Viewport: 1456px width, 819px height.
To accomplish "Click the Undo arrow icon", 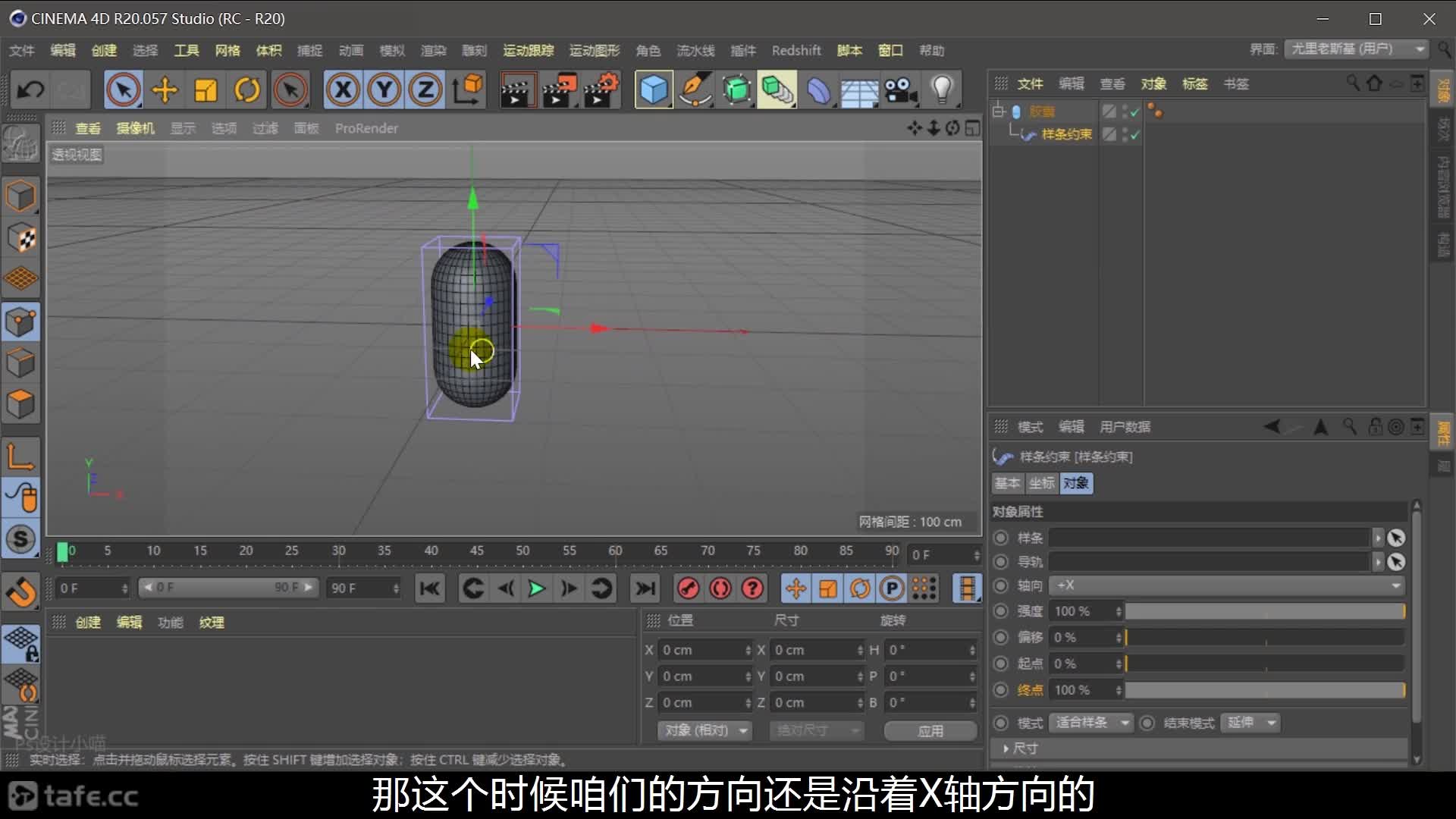I will tap(31, 90).
